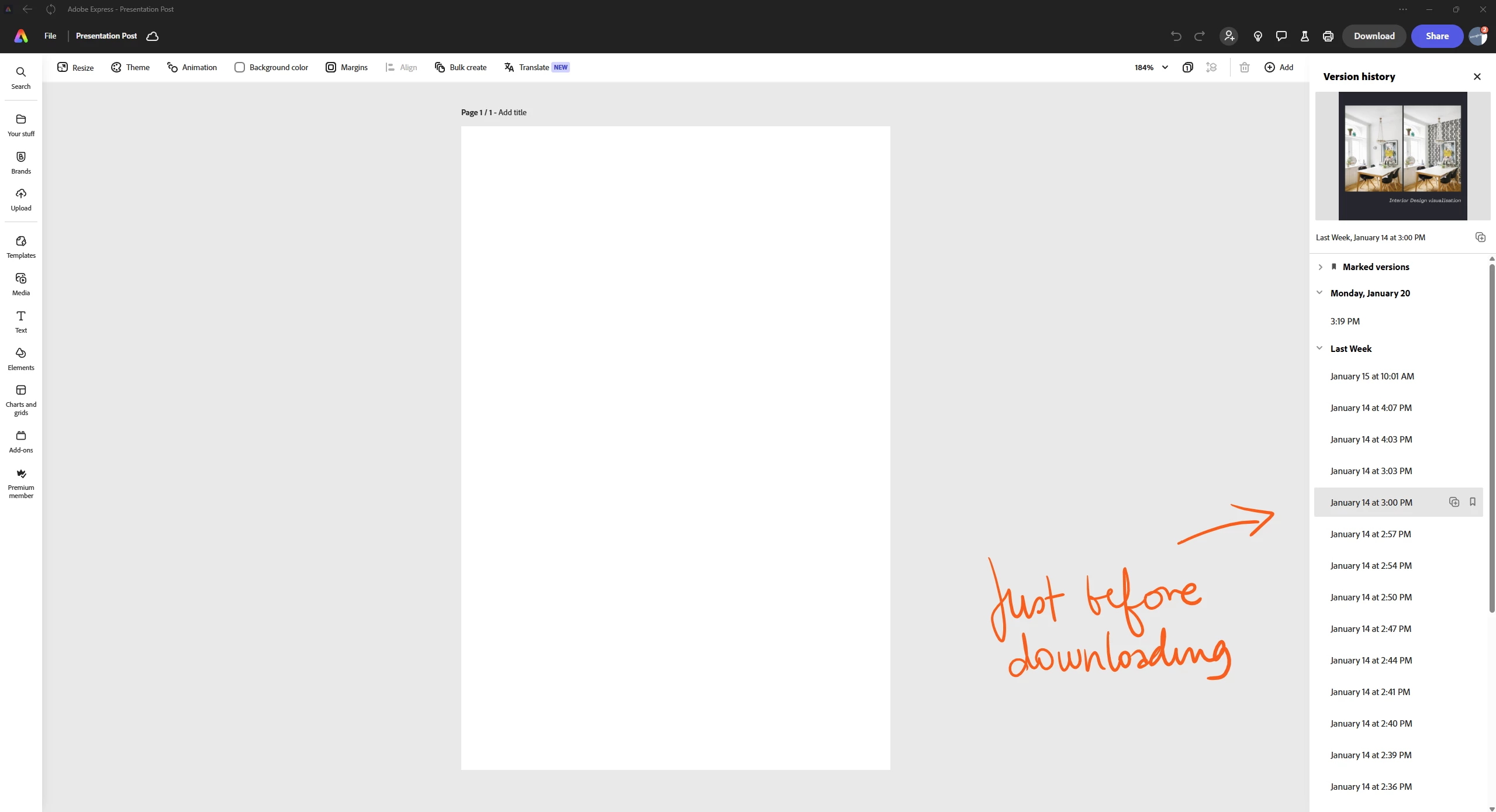
Task: Open the comments speech bubble icon
Action: [1281, 36]
